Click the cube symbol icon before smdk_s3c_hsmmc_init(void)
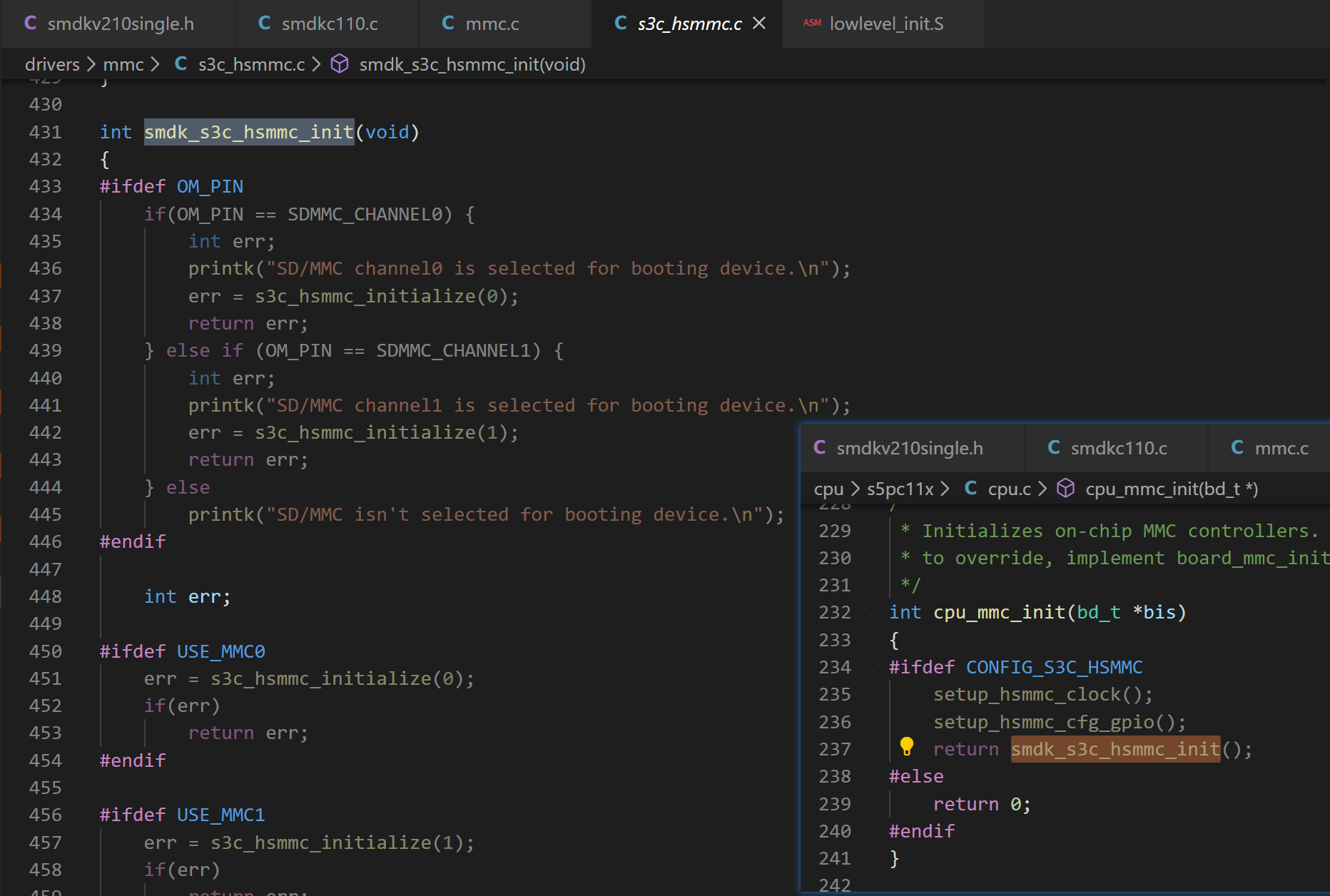Viewport: 1330px width, 896px height. pyautogui.click(x=340, y=64)
